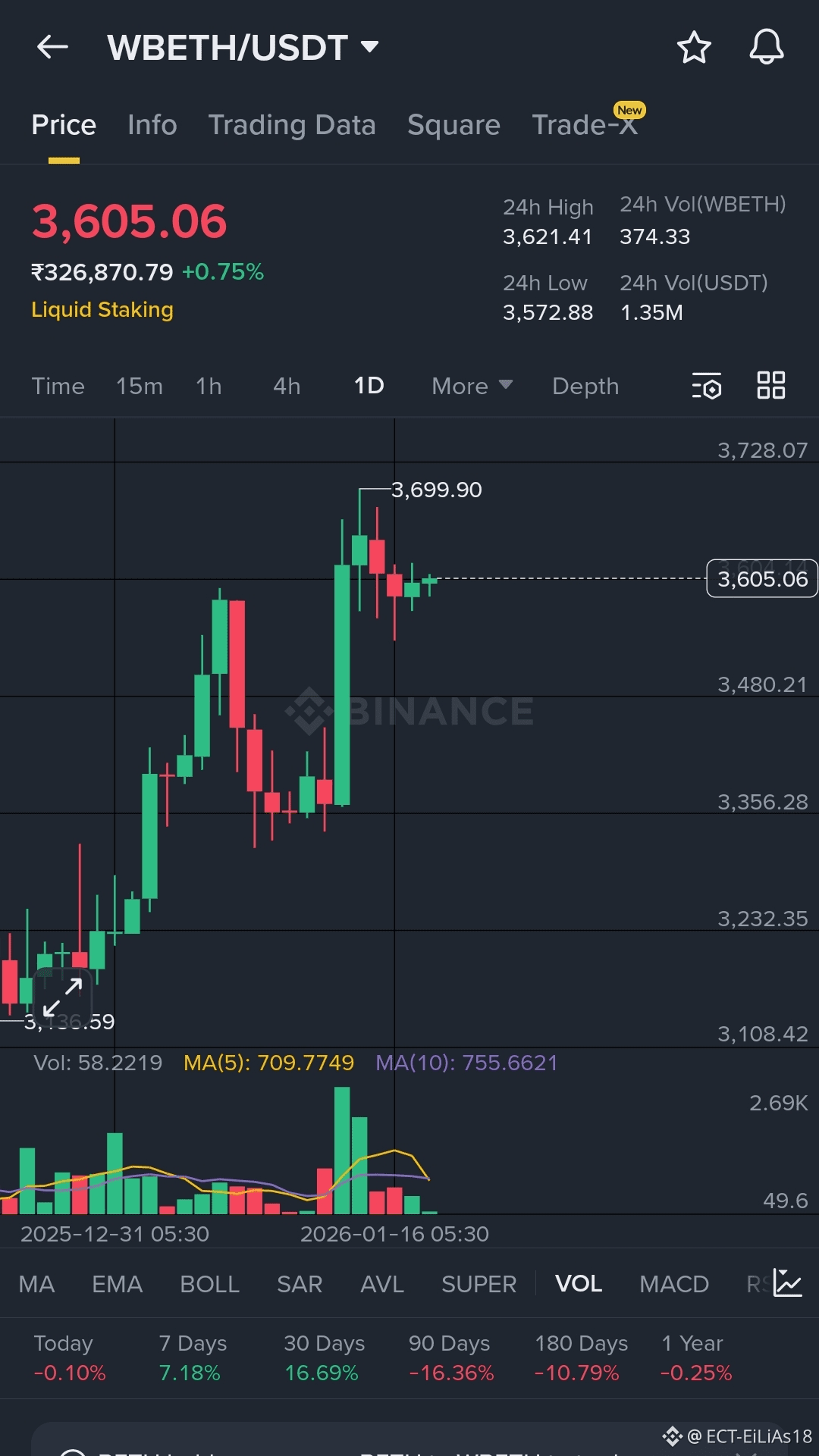This screenshot has width=819, height=1456.
Task: Toggle the BOLL indicator
Action: [x=209, y=1284]
